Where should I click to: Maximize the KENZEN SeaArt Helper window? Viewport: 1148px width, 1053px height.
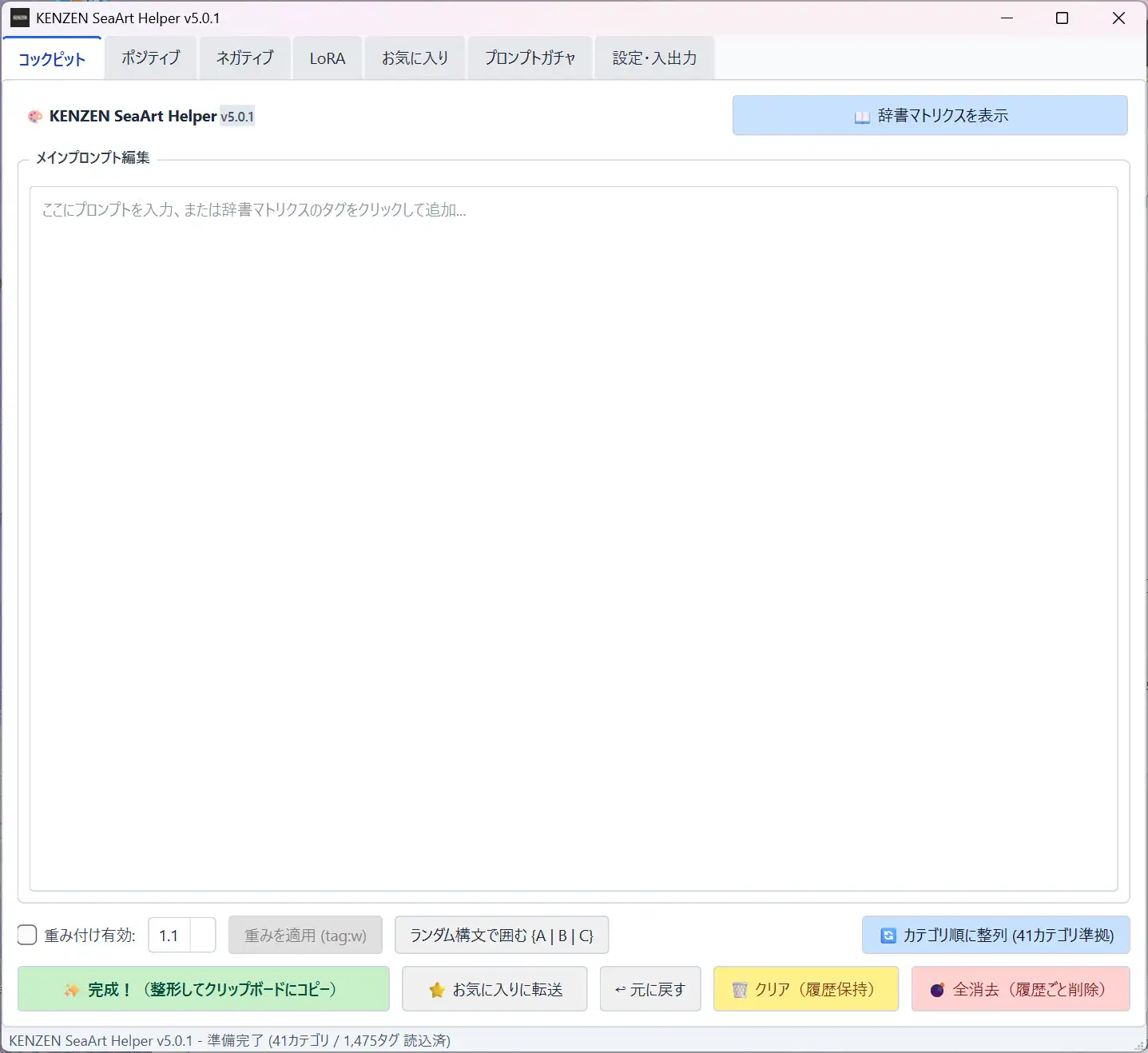pos(1062,18)
